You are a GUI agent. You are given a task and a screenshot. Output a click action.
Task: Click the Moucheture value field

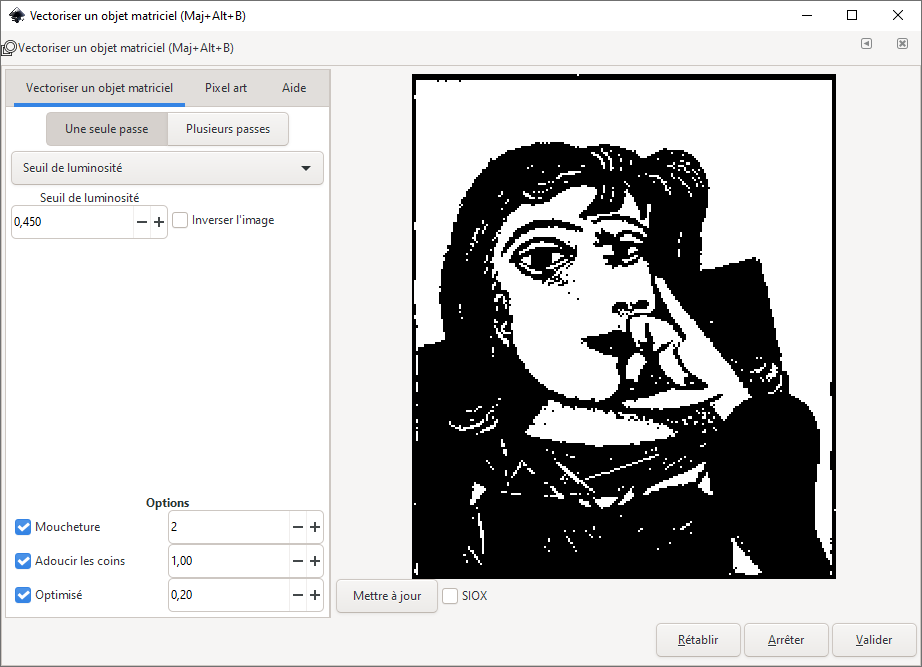tap(229, 527)
